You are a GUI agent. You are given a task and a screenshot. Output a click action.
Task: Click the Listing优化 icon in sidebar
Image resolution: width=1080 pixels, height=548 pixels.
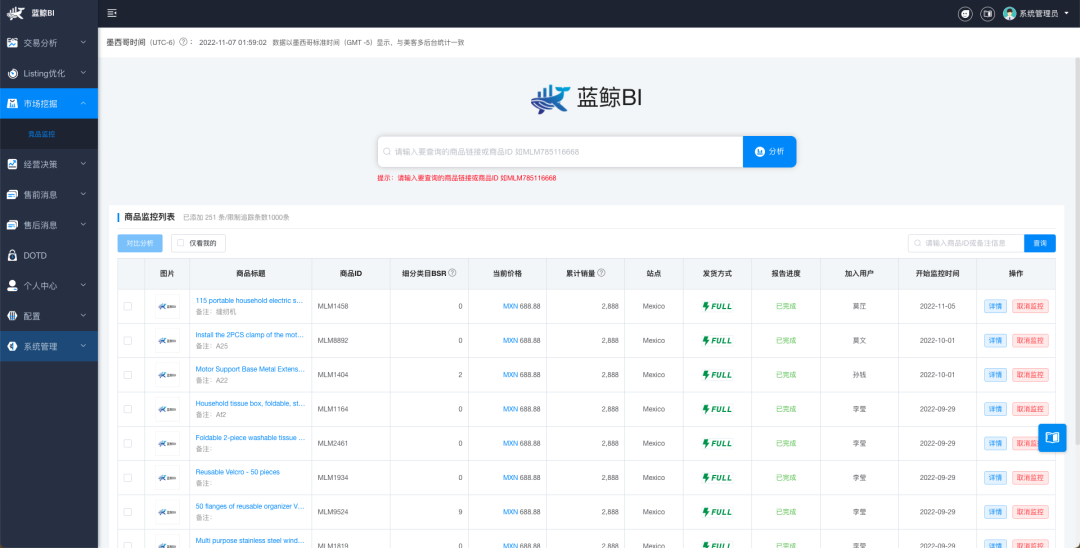pyautogui.click(x=12, y=73)
